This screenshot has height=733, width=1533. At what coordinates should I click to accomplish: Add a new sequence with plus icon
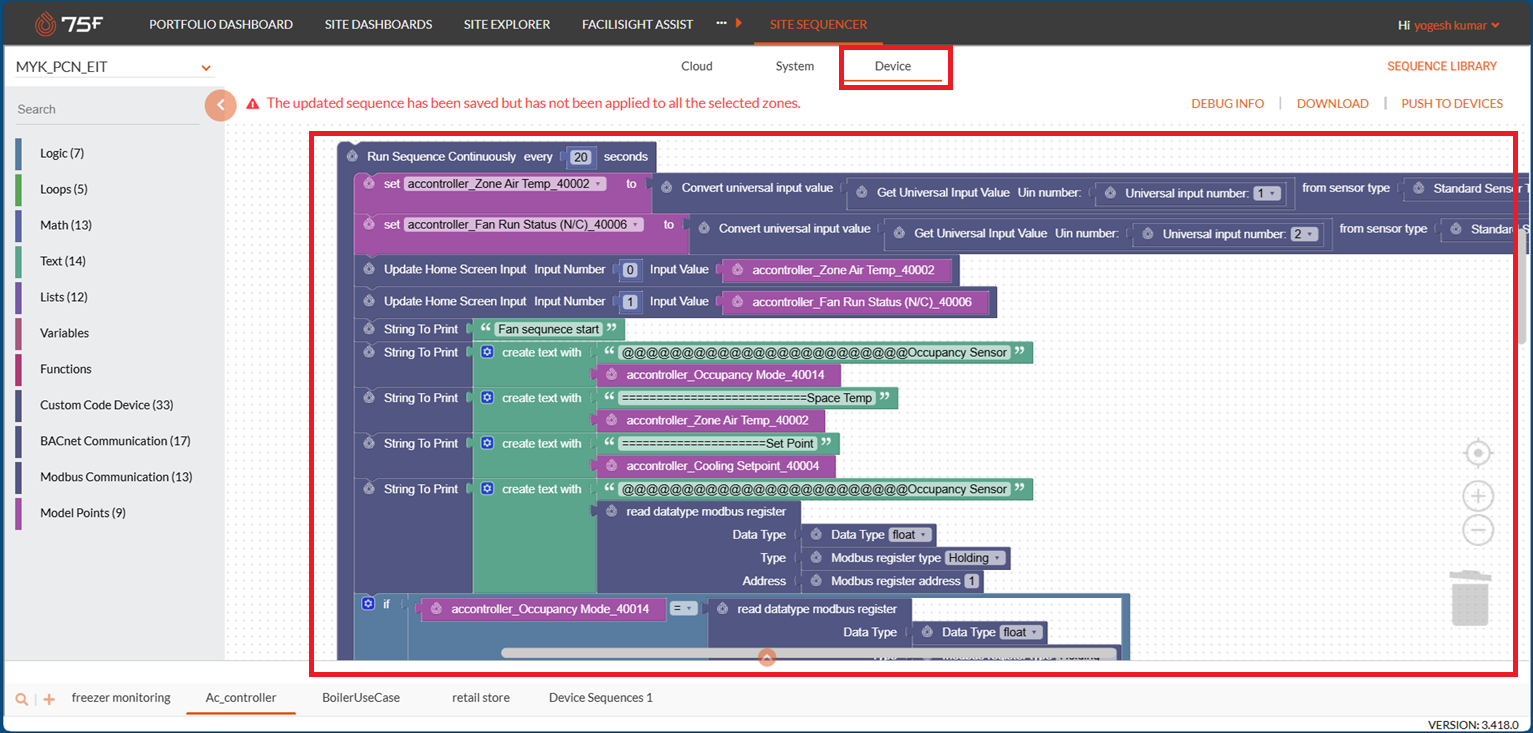[49, 699]
